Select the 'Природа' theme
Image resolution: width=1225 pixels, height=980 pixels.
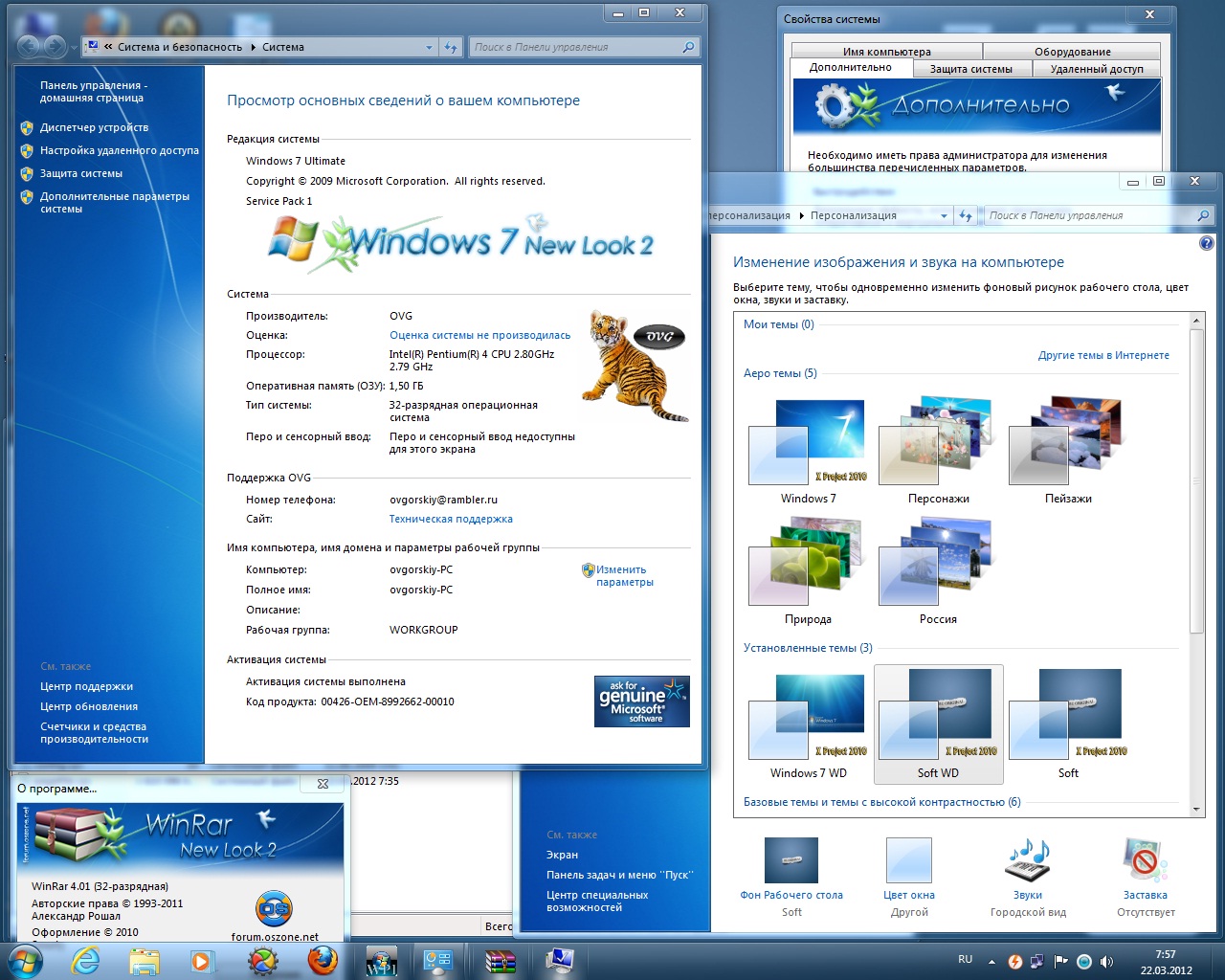tap(808, 572)
